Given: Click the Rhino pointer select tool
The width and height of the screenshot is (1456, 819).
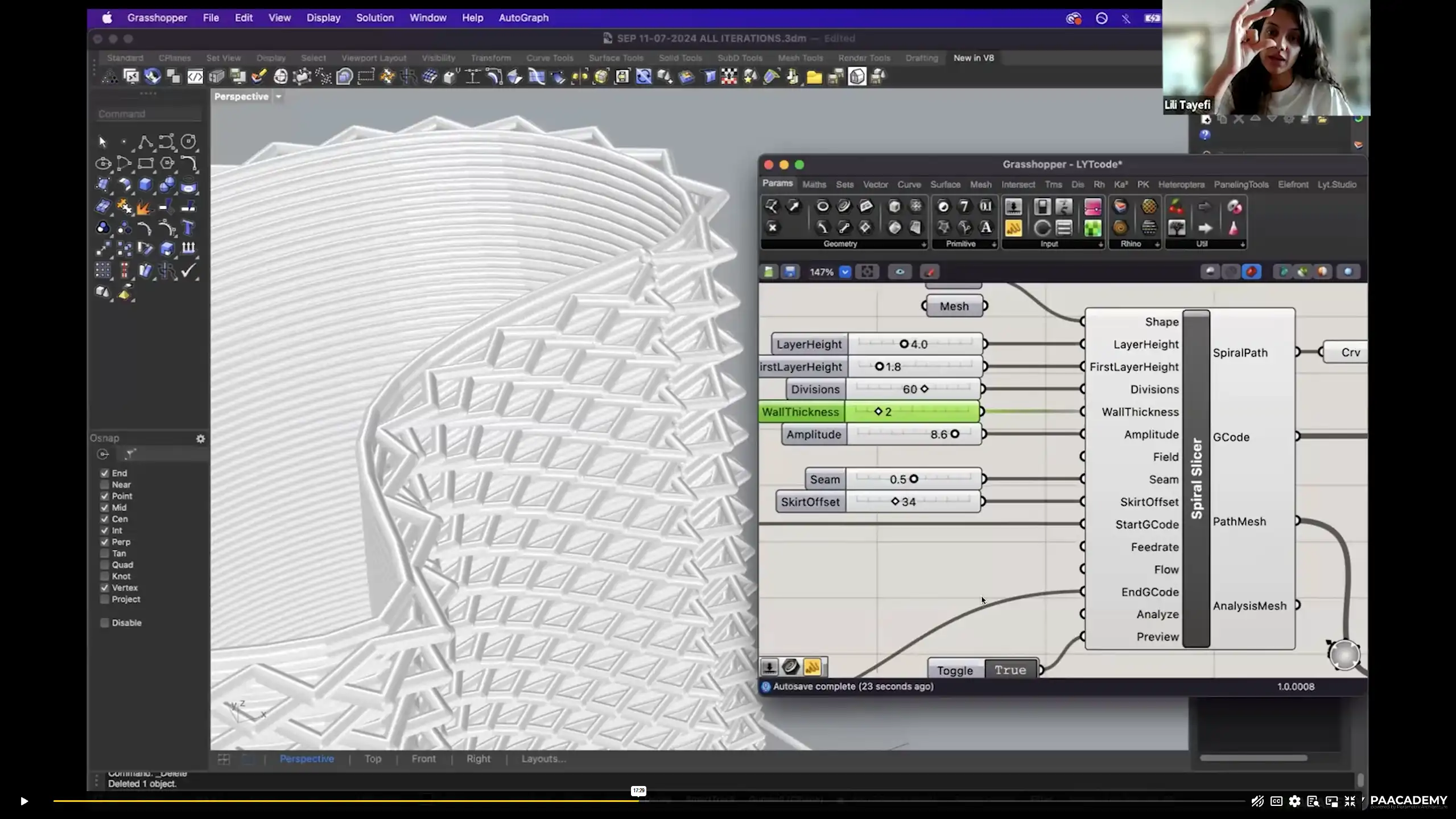Looking at the screenshot, I should 102,141.
